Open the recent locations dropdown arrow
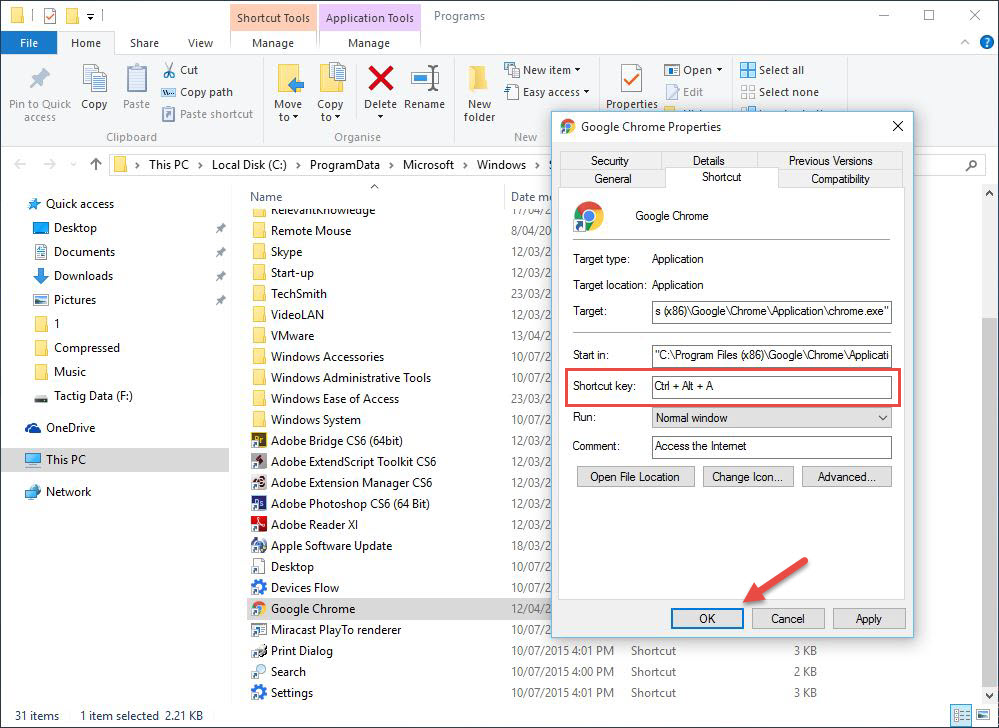The width and height of the screenshot is (999, 728). pos(73,165)
